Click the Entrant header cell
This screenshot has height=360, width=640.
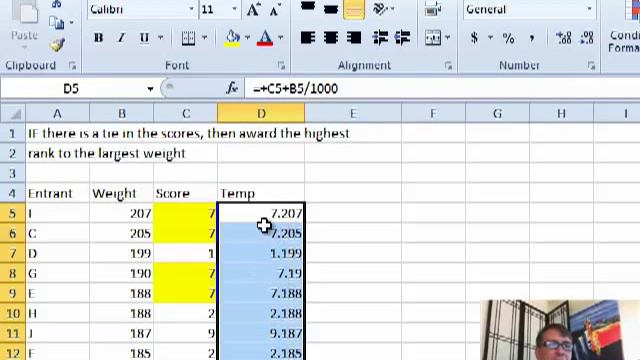point(58,193)
